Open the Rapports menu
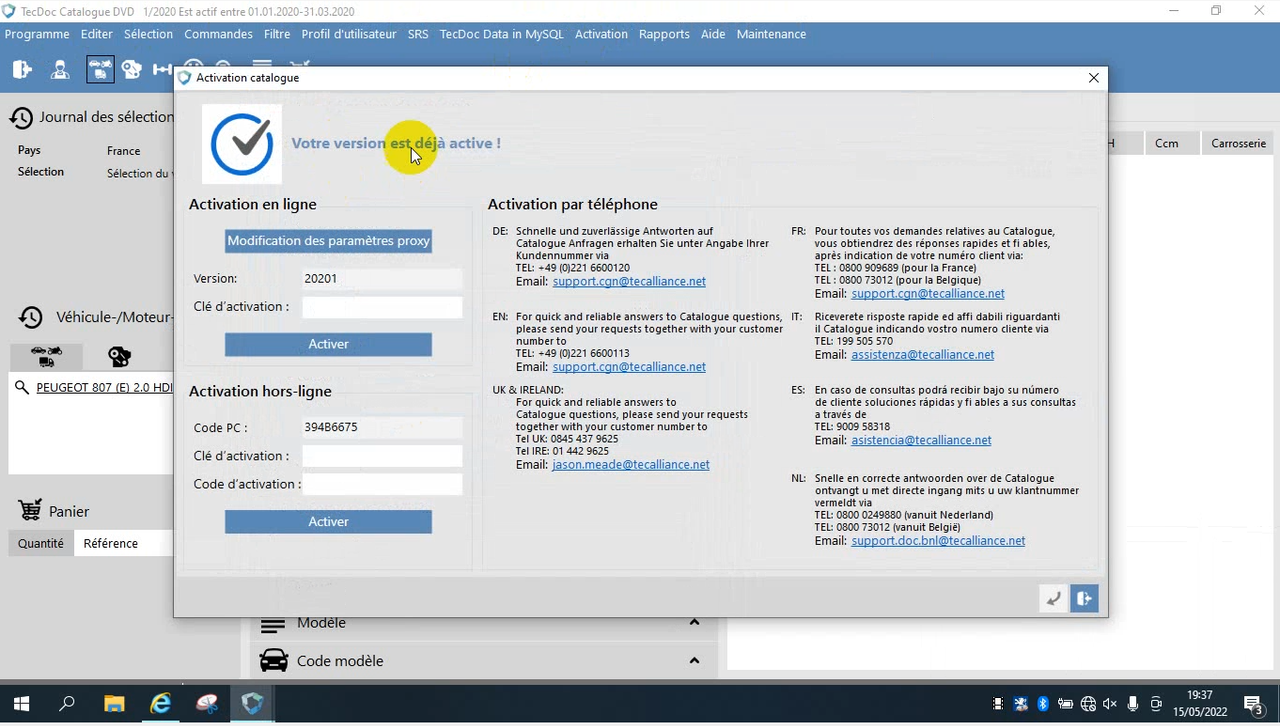The width and height of the screenshot is (1280, 726). point(664,34)
